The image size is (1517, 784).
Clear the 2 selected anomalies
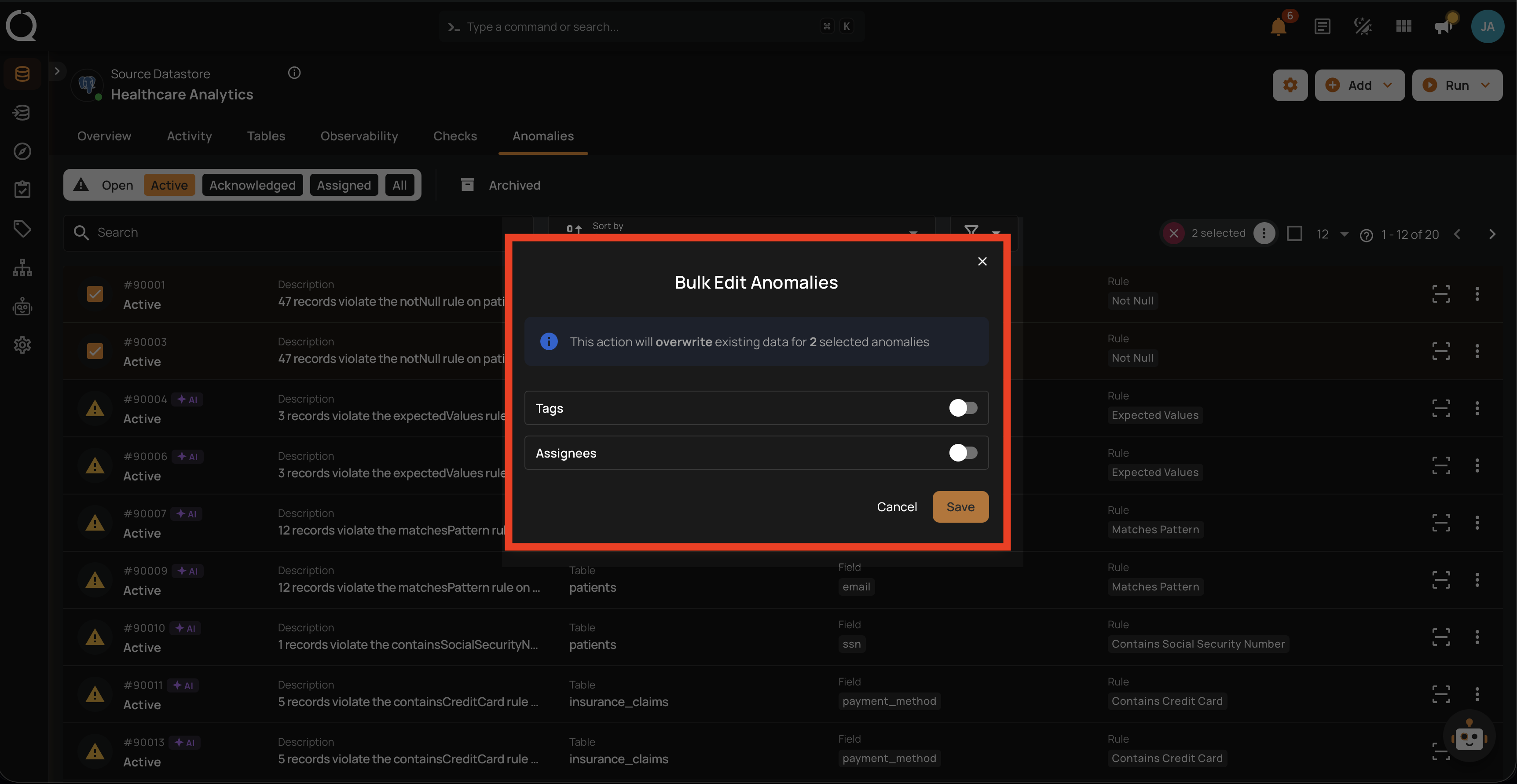(1173, 233)
